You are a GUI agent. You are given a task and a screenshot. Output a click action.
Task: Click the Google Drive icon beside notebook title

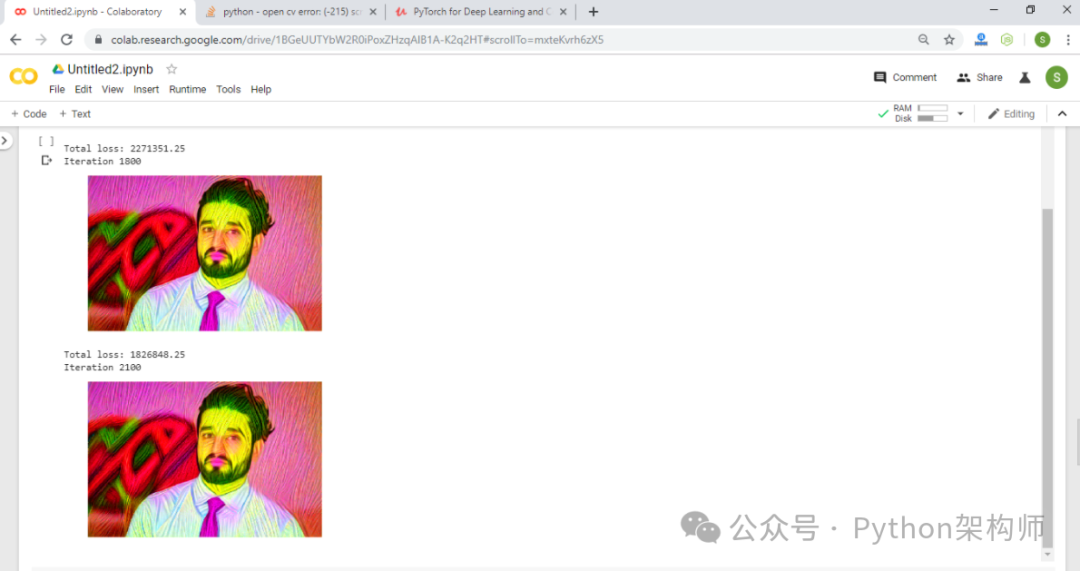[58, 69]
